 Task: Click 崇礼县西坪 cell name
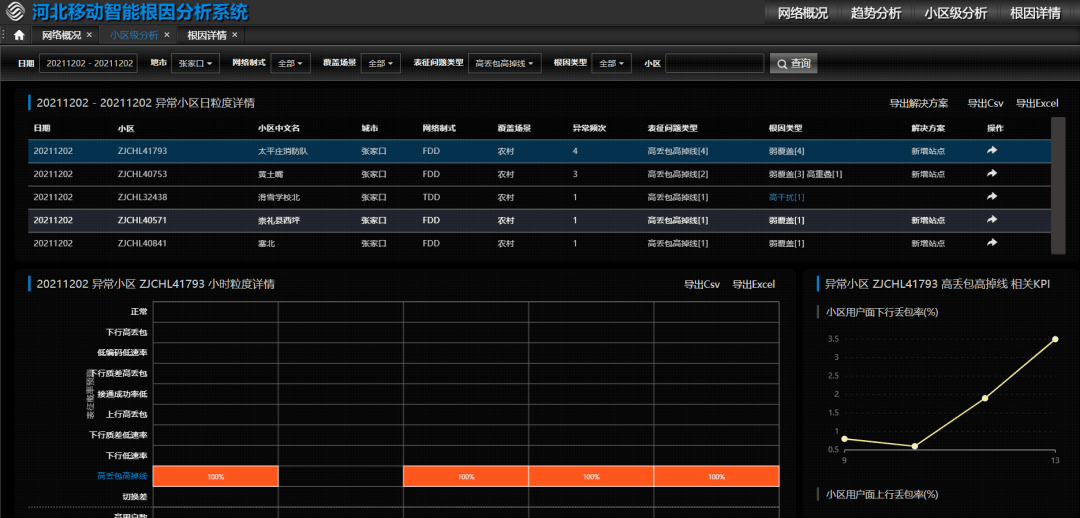(278, 220)
